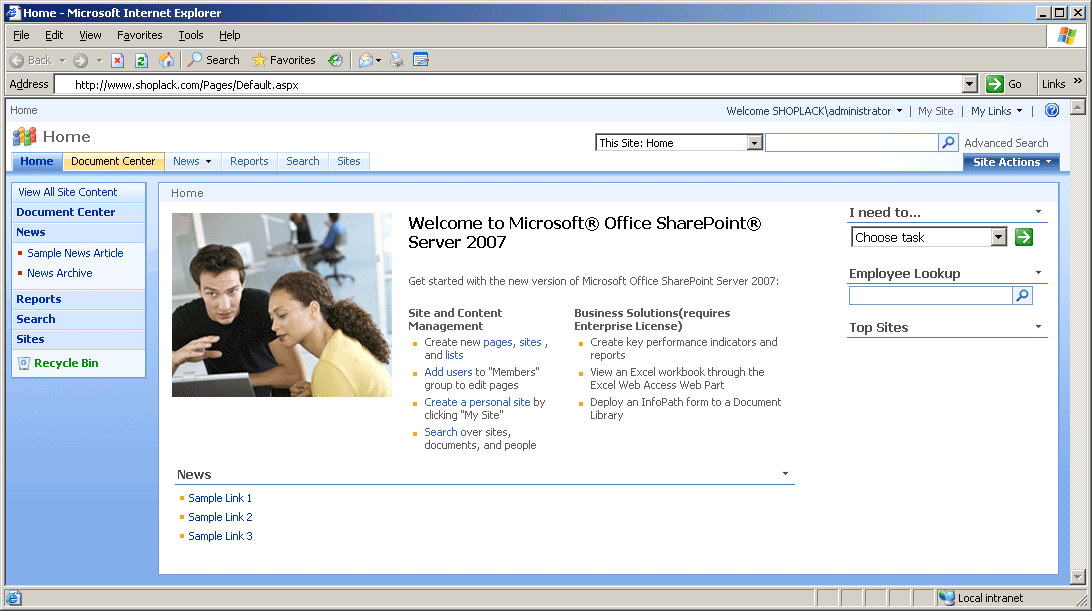Click the site search magnifier button
The height and width of the screenshot is (611, 1092).
tap(948, 143)
